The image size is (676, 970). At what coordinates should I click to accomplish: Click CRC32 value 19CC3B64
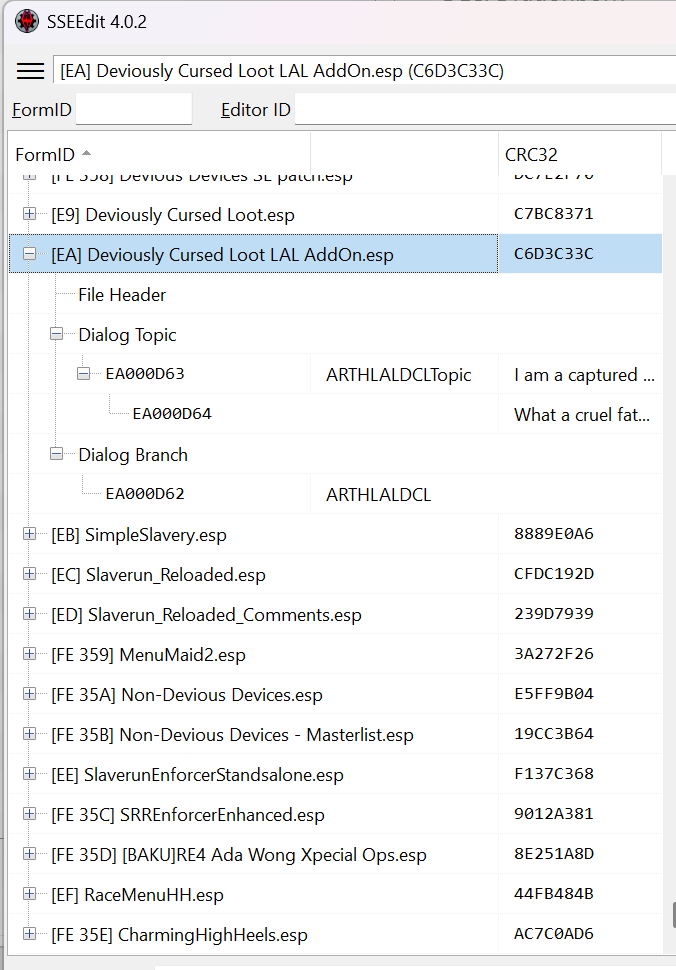554,733
